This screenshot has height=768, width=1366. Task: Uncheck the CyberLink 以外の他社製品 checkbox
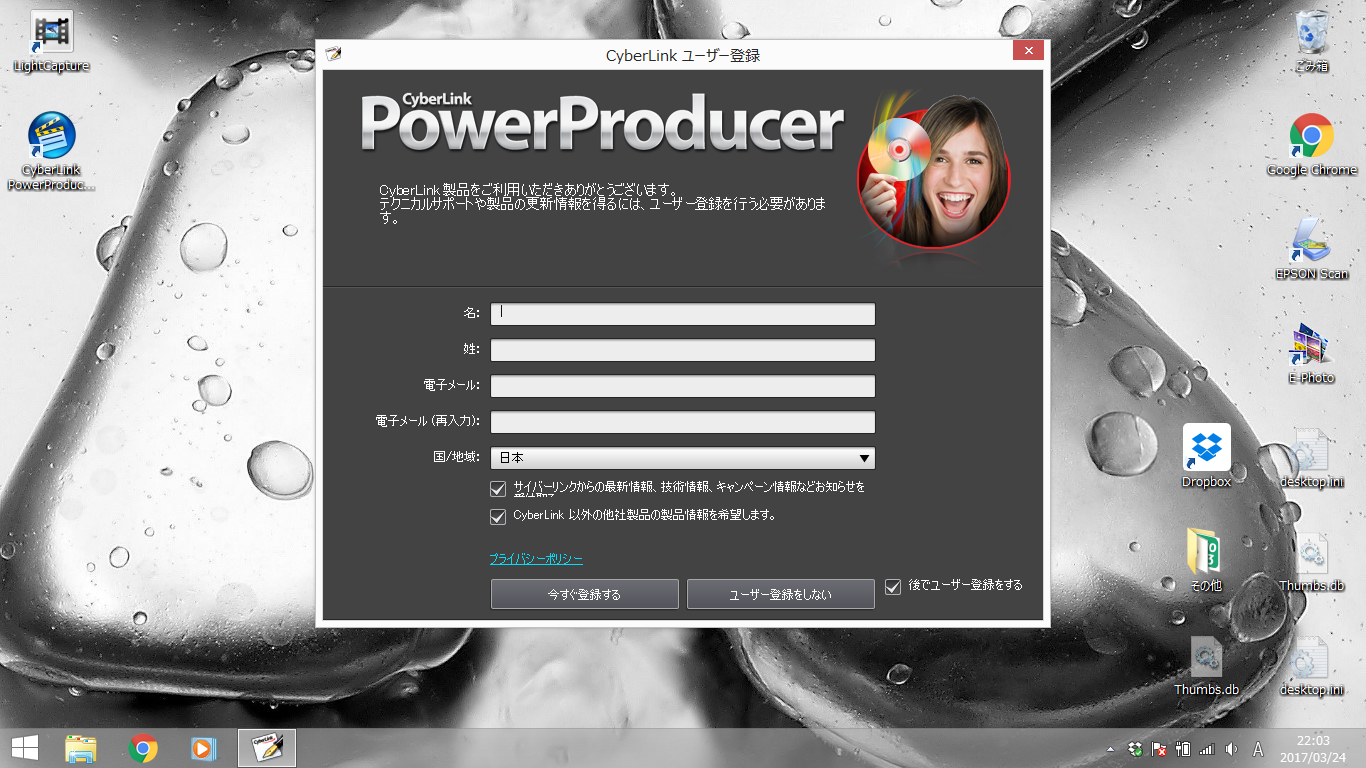pos(498,517)
